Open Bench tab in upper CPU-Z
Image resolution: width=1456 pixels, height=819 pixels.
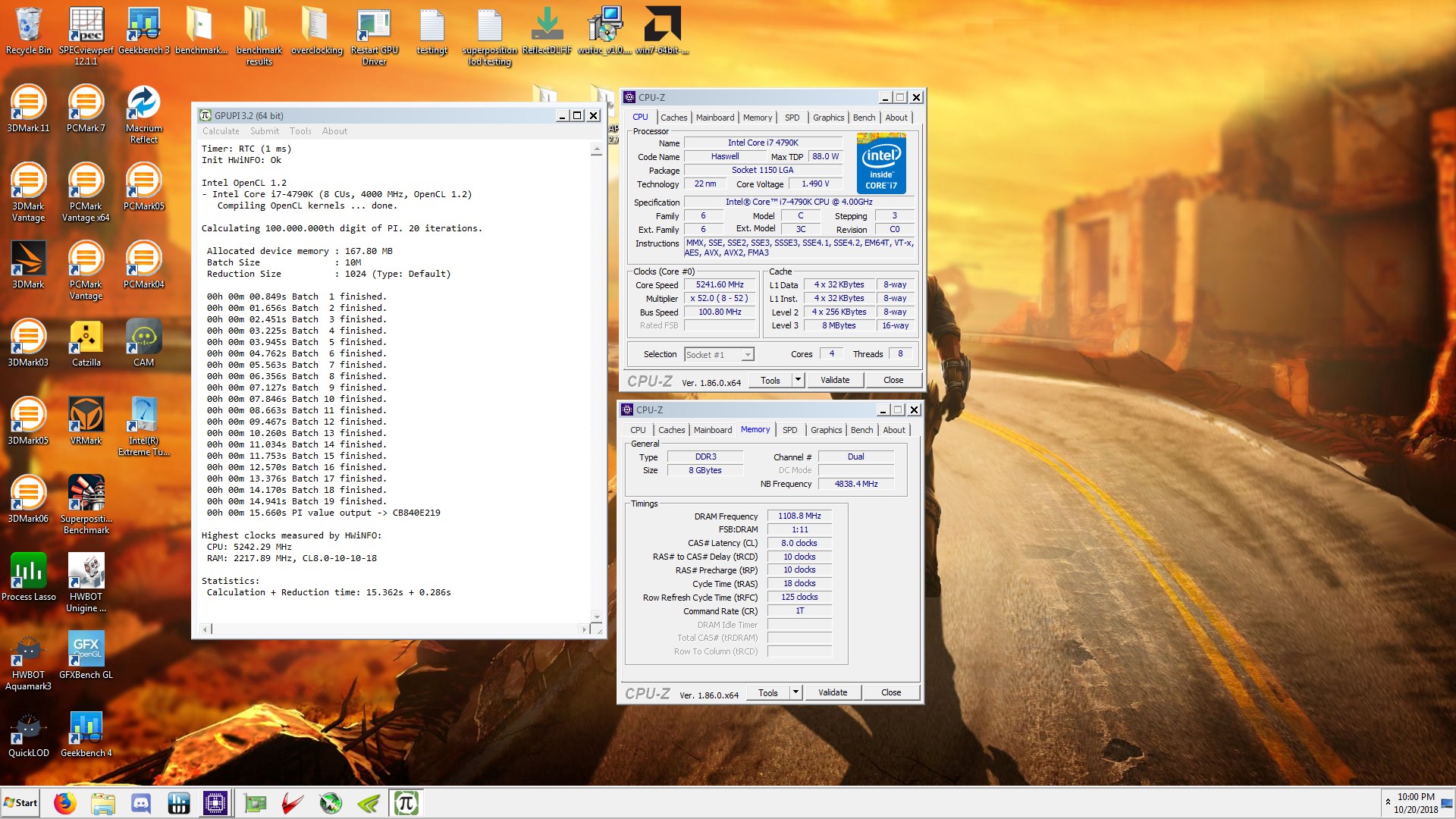pyautogui.click(x=864, y=118)
